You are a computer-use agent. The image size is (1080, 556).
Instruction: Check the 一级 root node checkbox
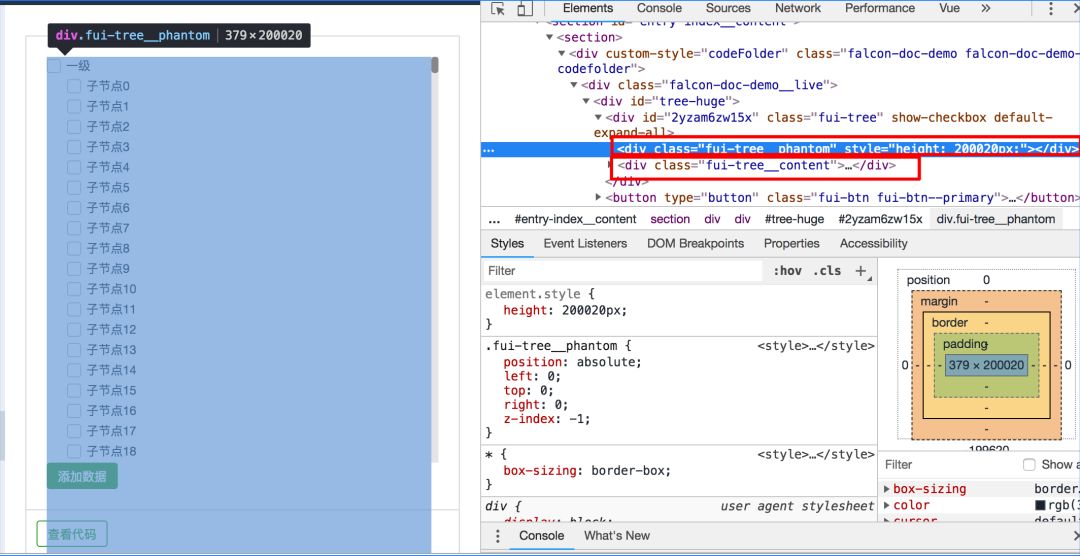[x=54, y=66]
